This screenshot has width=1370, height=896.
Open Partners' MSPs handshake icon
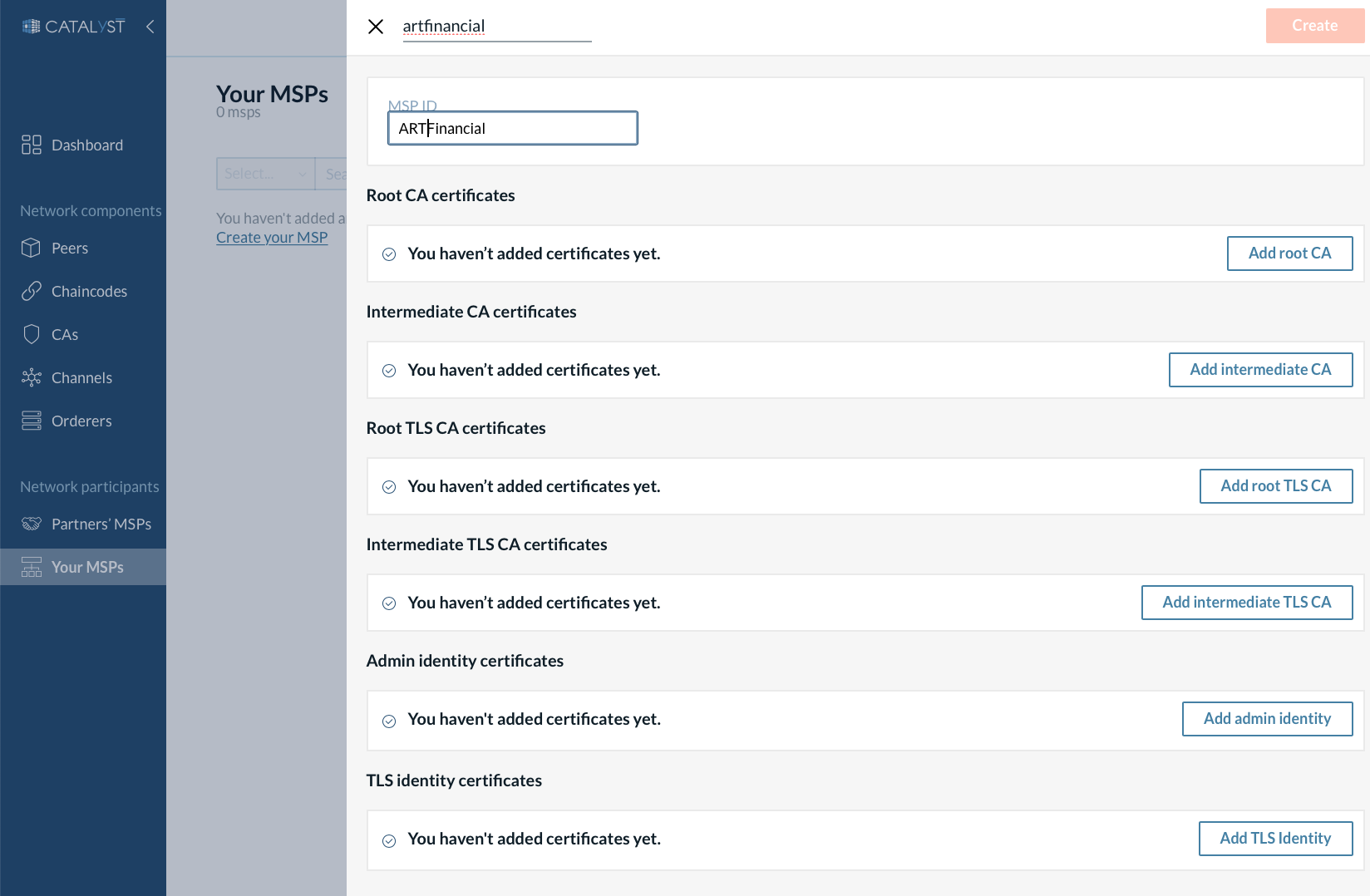point(31,524)
